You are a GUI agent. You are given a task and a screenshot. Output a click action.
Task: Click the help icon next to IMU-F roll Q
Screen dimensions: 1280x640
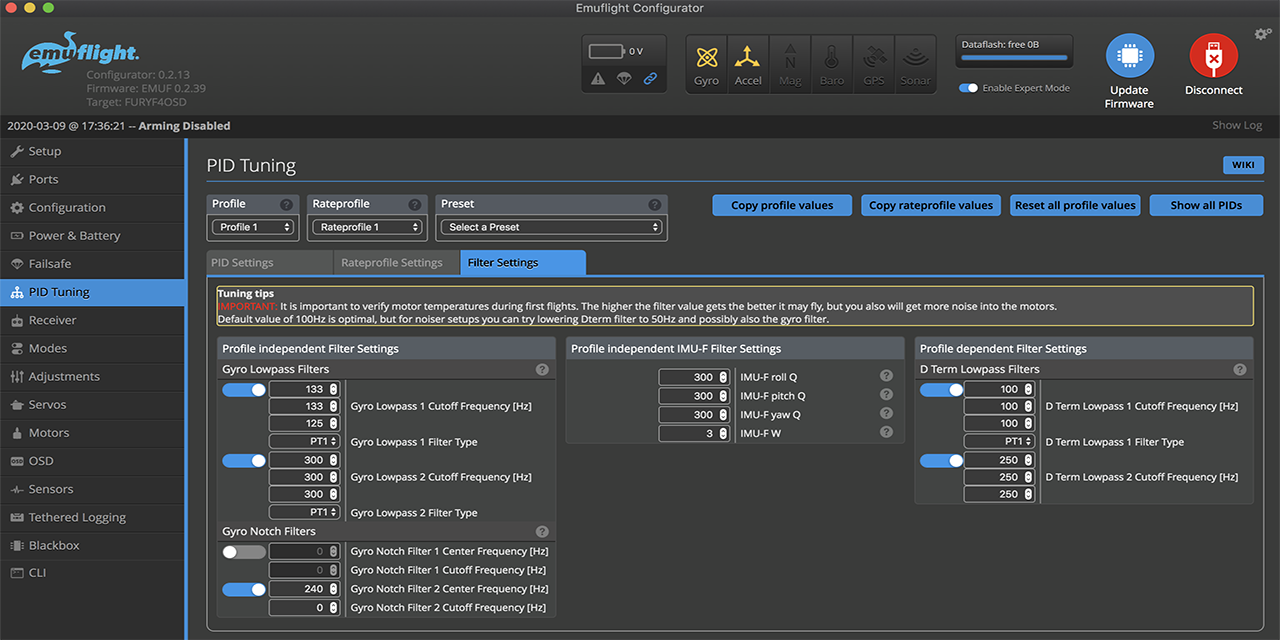pyautogui.click(x=886, y=377)
